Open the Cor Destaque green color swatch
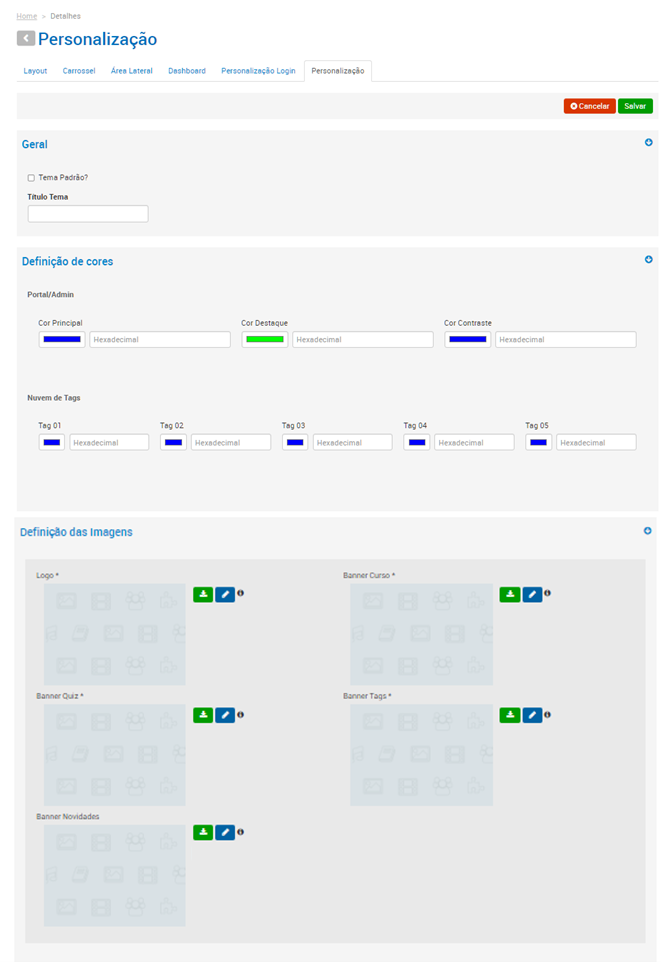666x962 pixels. [265, 340]
